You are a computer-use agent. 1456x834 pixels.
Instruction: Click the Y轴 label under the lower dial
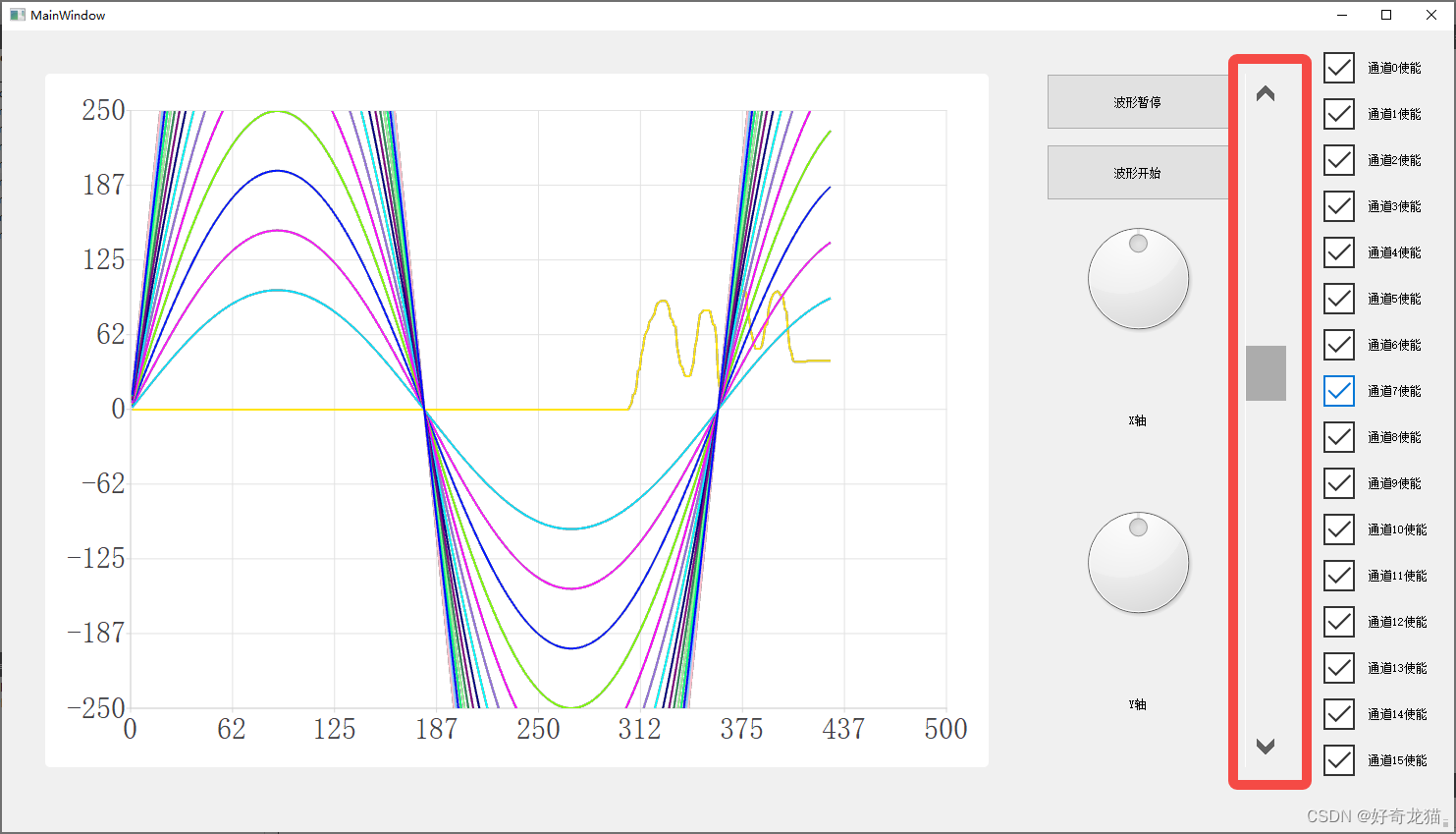[x=1137, y=704]
